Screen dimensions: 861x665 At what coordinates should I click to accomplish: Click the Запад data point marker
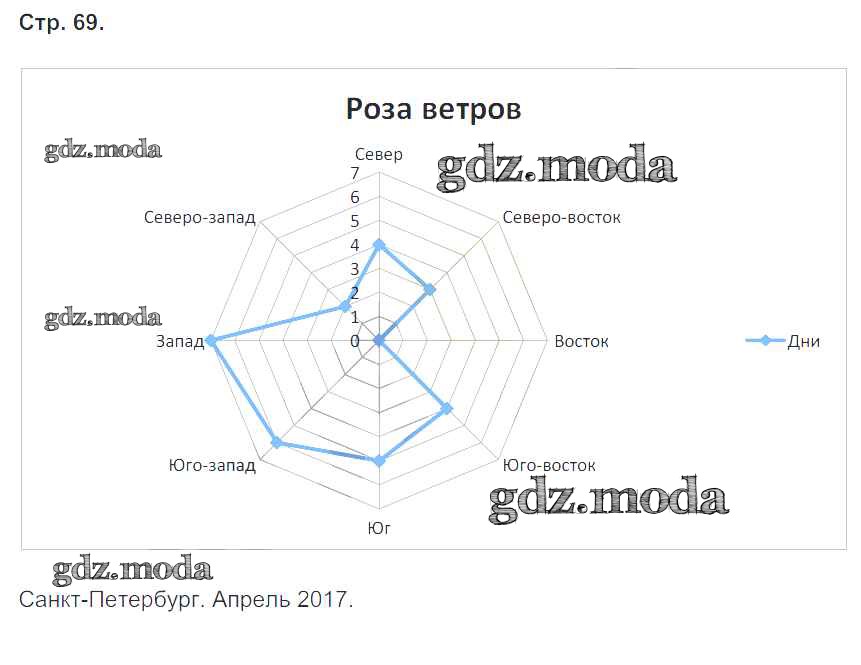pos(211,341)
